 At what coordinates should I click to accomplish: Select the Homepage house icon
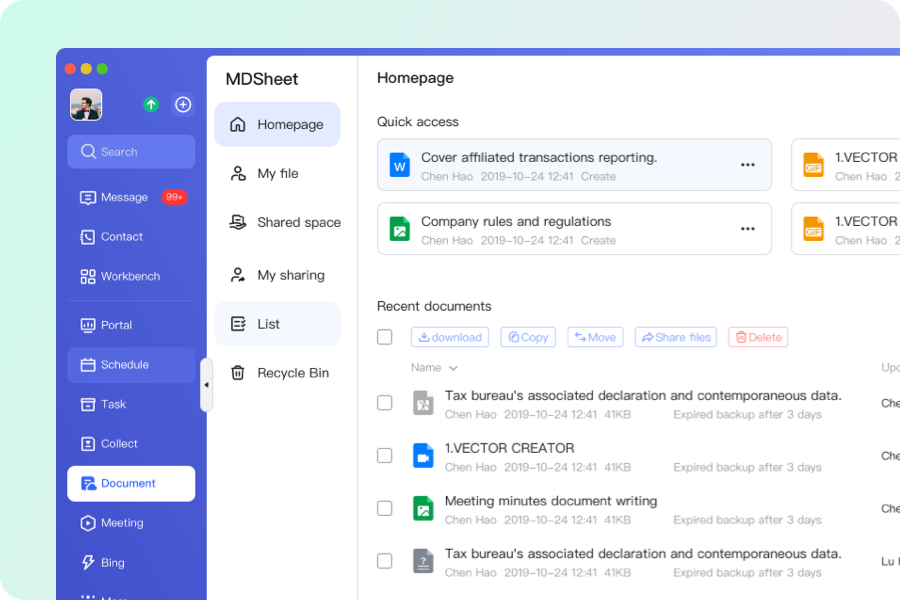[238, 124]
